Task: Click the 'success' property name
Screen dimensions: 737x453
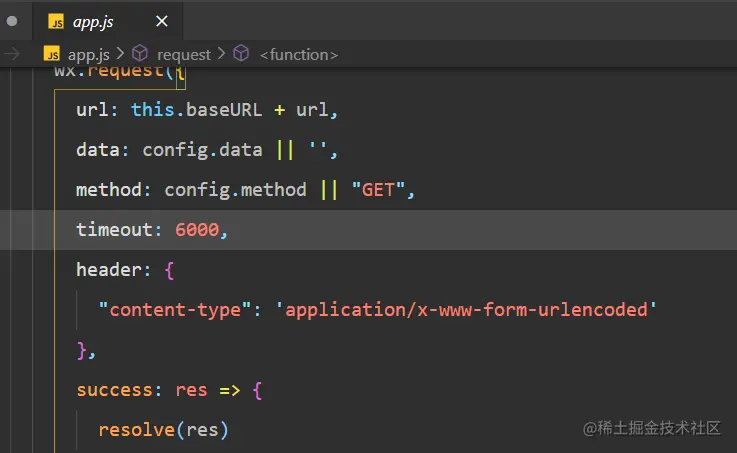Action: pos(115,390)
